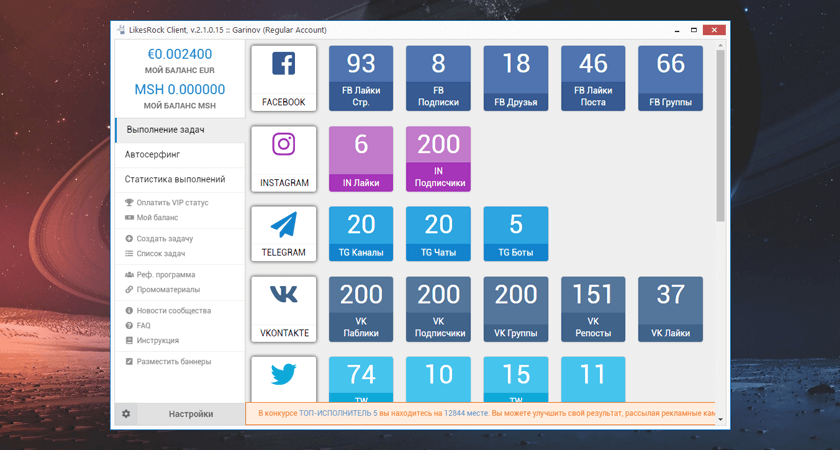Open the VKontakte category tile
The width and height of the screenshot is (840, 450).
pyautogui.click(x=283, y=309)
